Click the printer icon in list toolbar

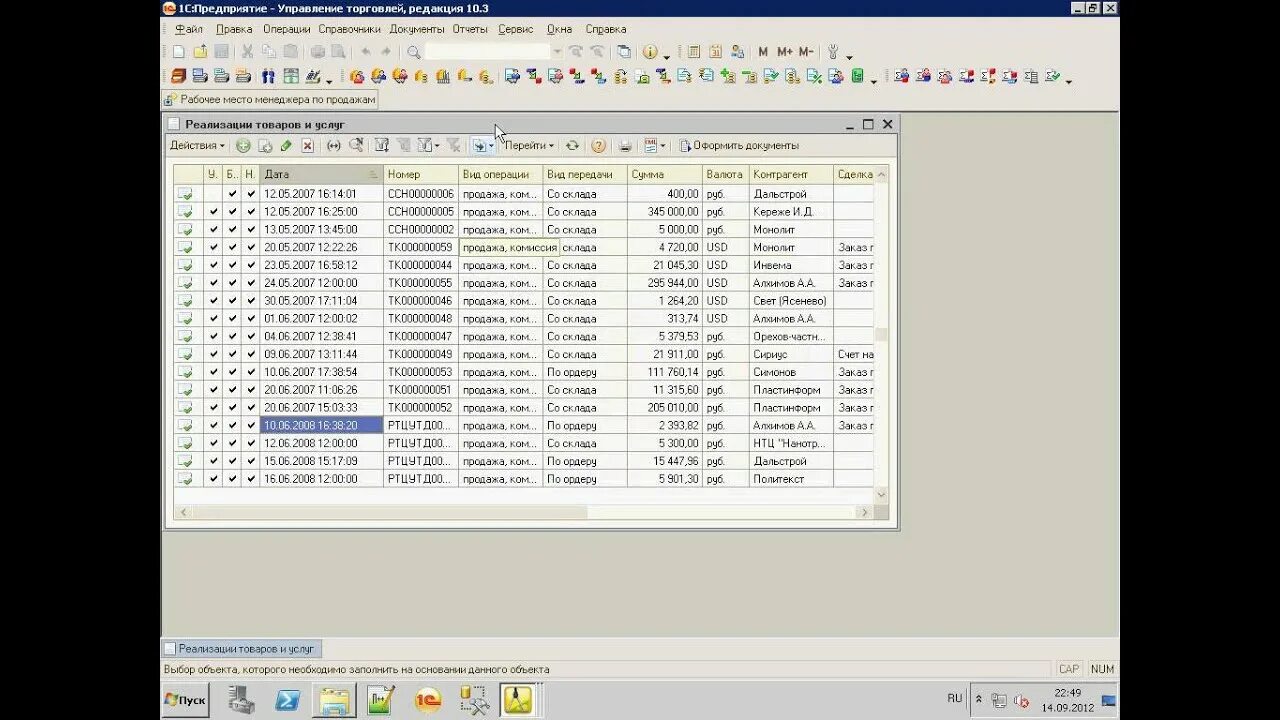coord(625,146)
